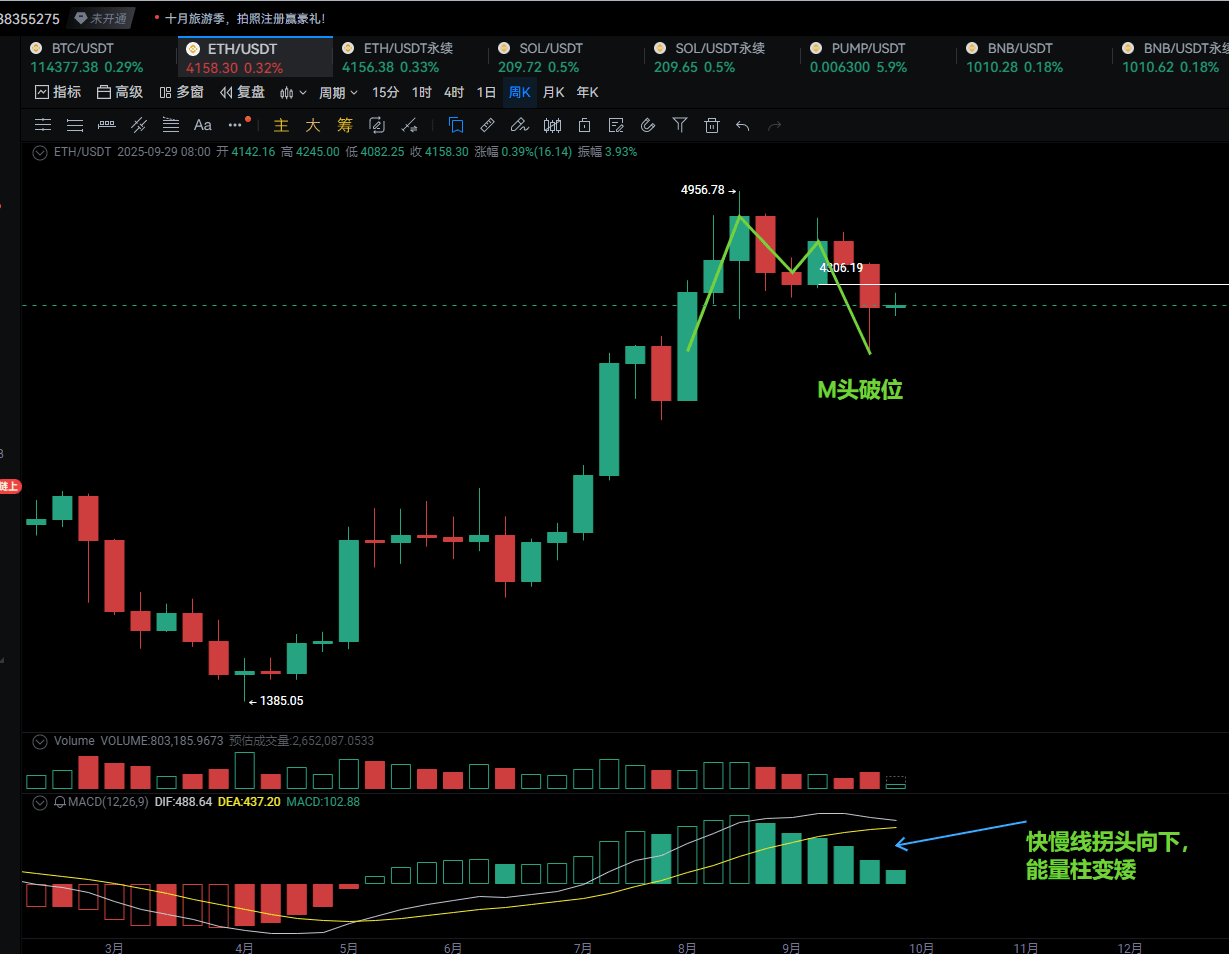The image size is (1229, 954).
Task: Select the parallel channel drawing tool
Action: click(x=139, y=125)
